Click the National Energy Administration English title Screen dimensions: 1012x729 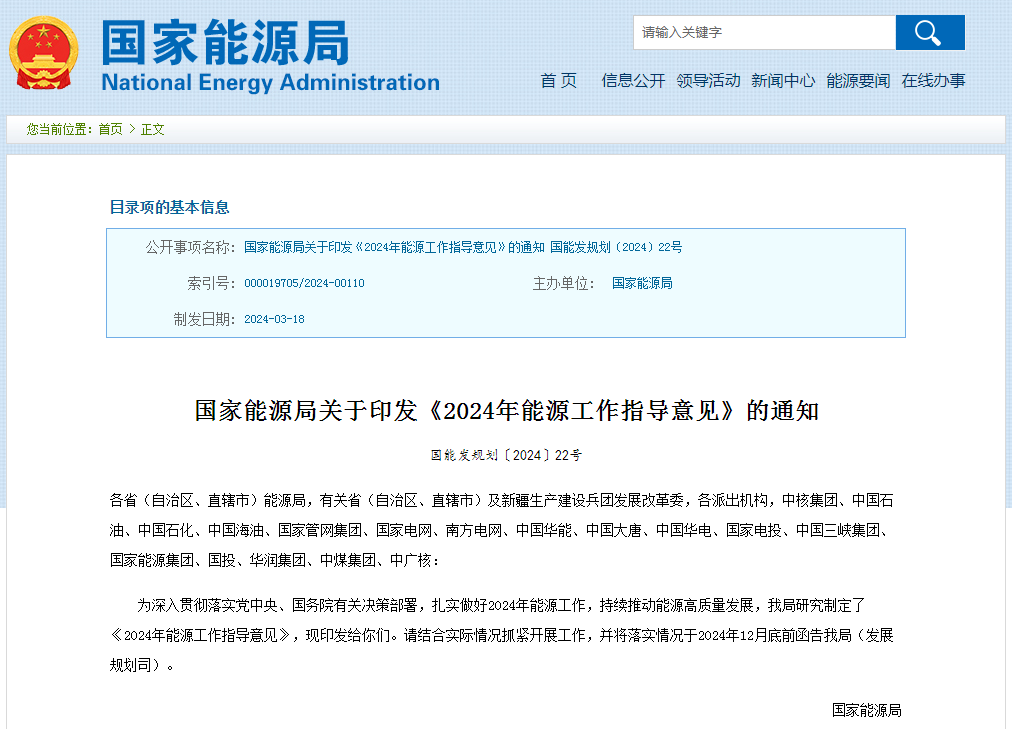[x=270, y=83]
